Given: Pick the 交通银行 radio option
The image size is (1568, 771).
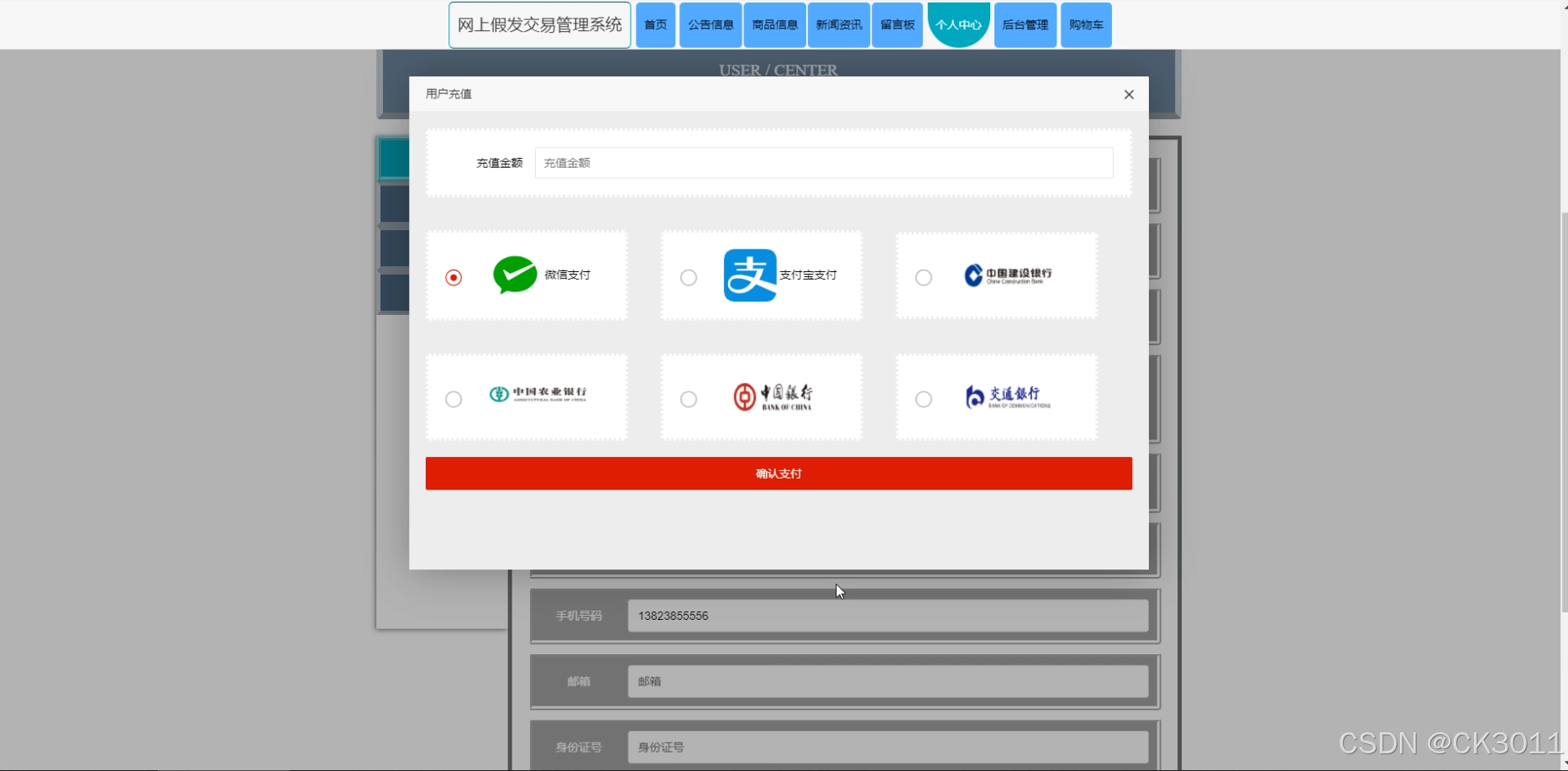Looking at the screenshot, I should (x=924, y=399).
